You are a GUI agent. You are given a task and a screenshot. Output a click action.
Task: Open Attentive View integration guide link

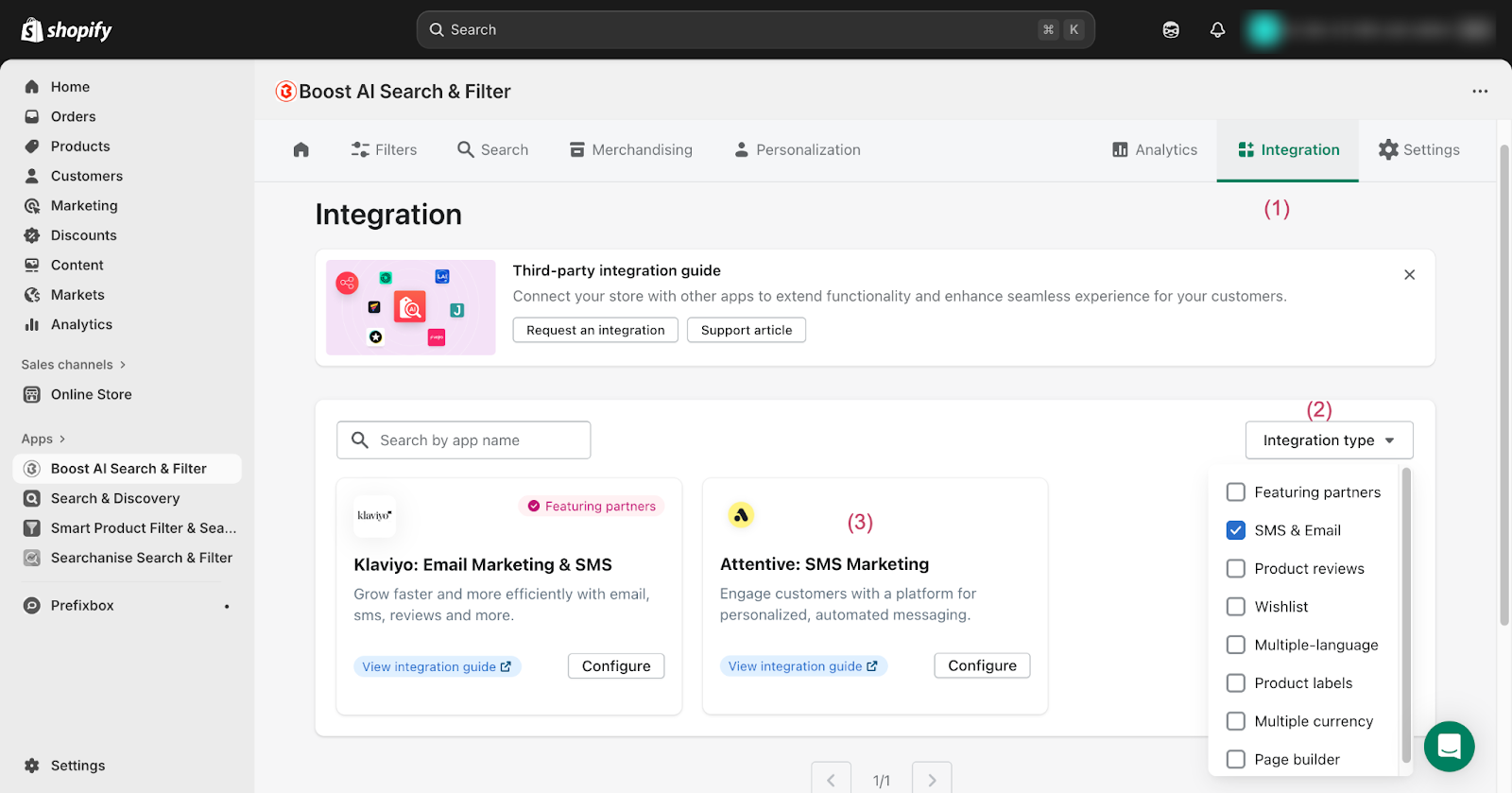[803, 666]
